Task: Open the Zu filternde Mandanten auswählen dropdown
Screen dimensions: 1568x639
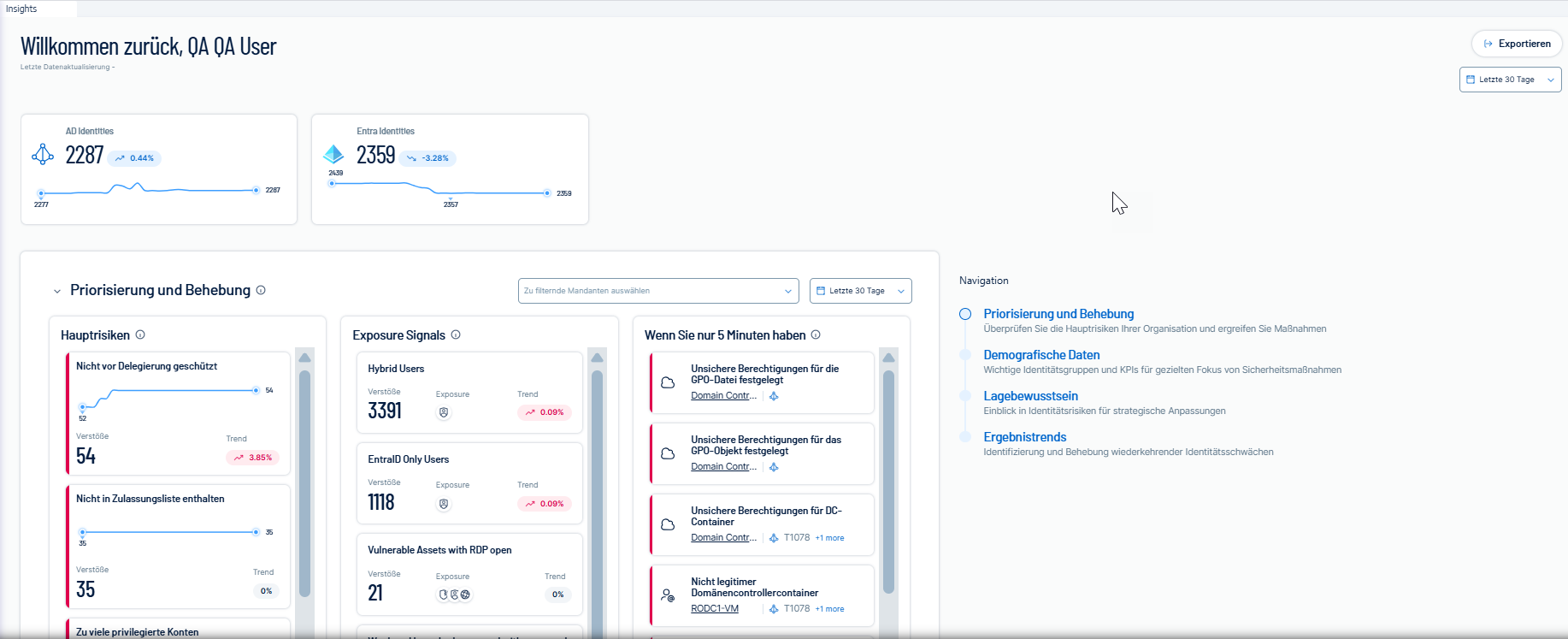Action: tap(658, 291)
